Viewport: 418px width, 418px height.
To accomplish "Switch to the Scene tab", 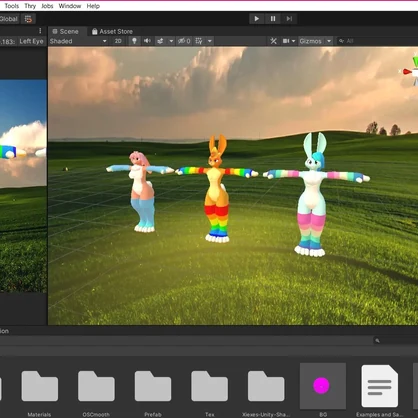I will (x=65, y=31).
